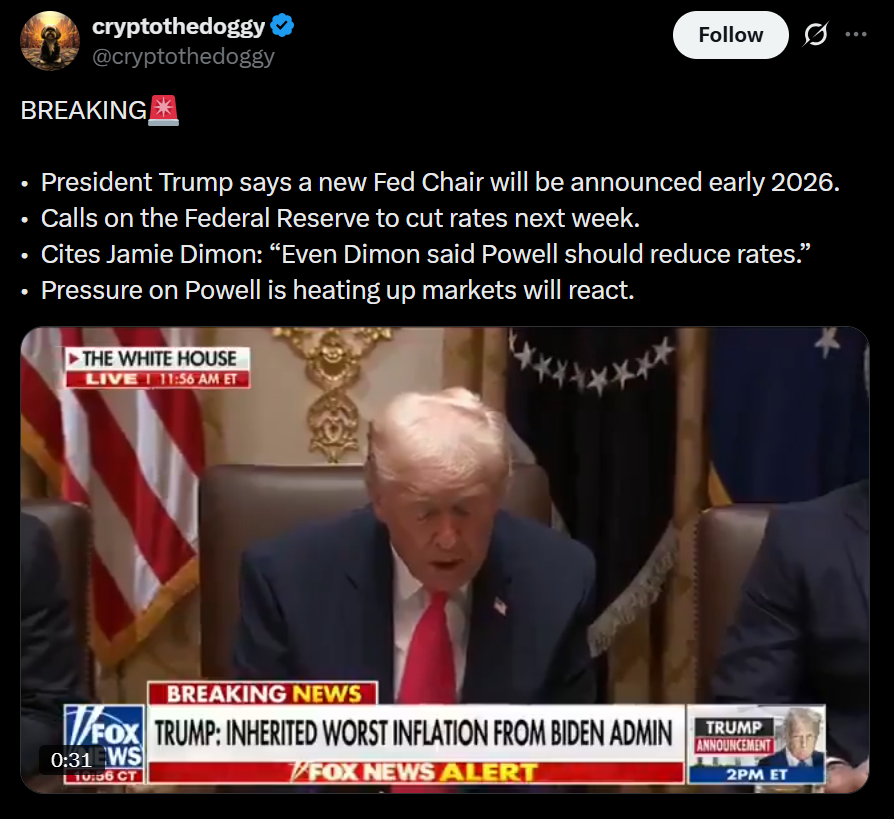Image resolution: width=894 pixels, height=819 pixels.
Task: Follow the cryptothedoggy account
Action: [x=730, y=35]
